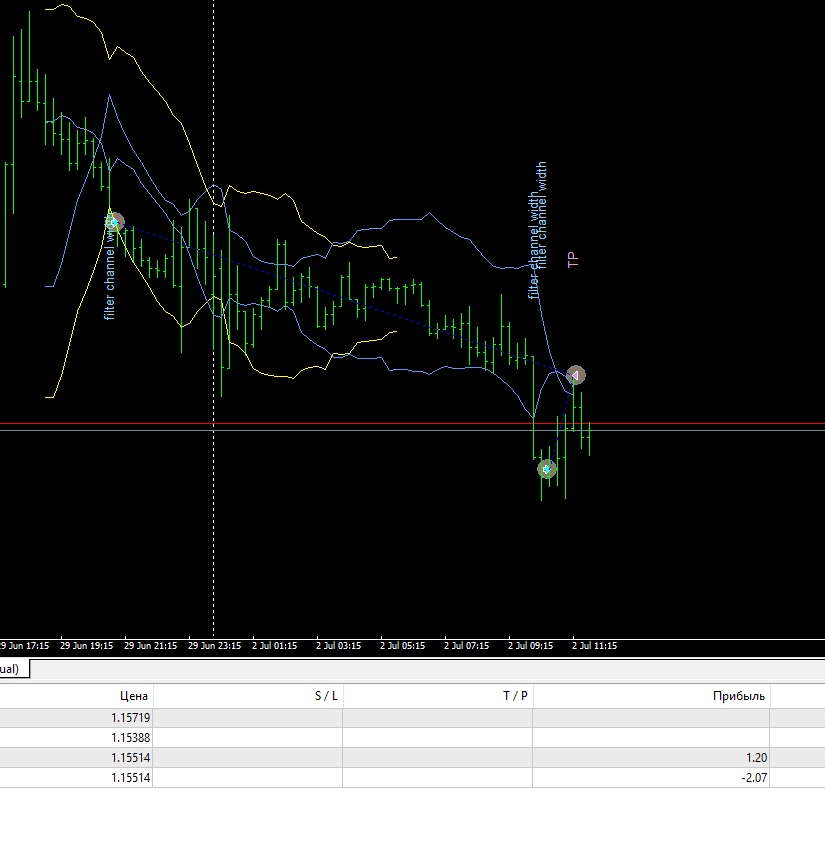Click the trade entry marker at chart left
Screen dimensions: 825x863
click(114, 222)
